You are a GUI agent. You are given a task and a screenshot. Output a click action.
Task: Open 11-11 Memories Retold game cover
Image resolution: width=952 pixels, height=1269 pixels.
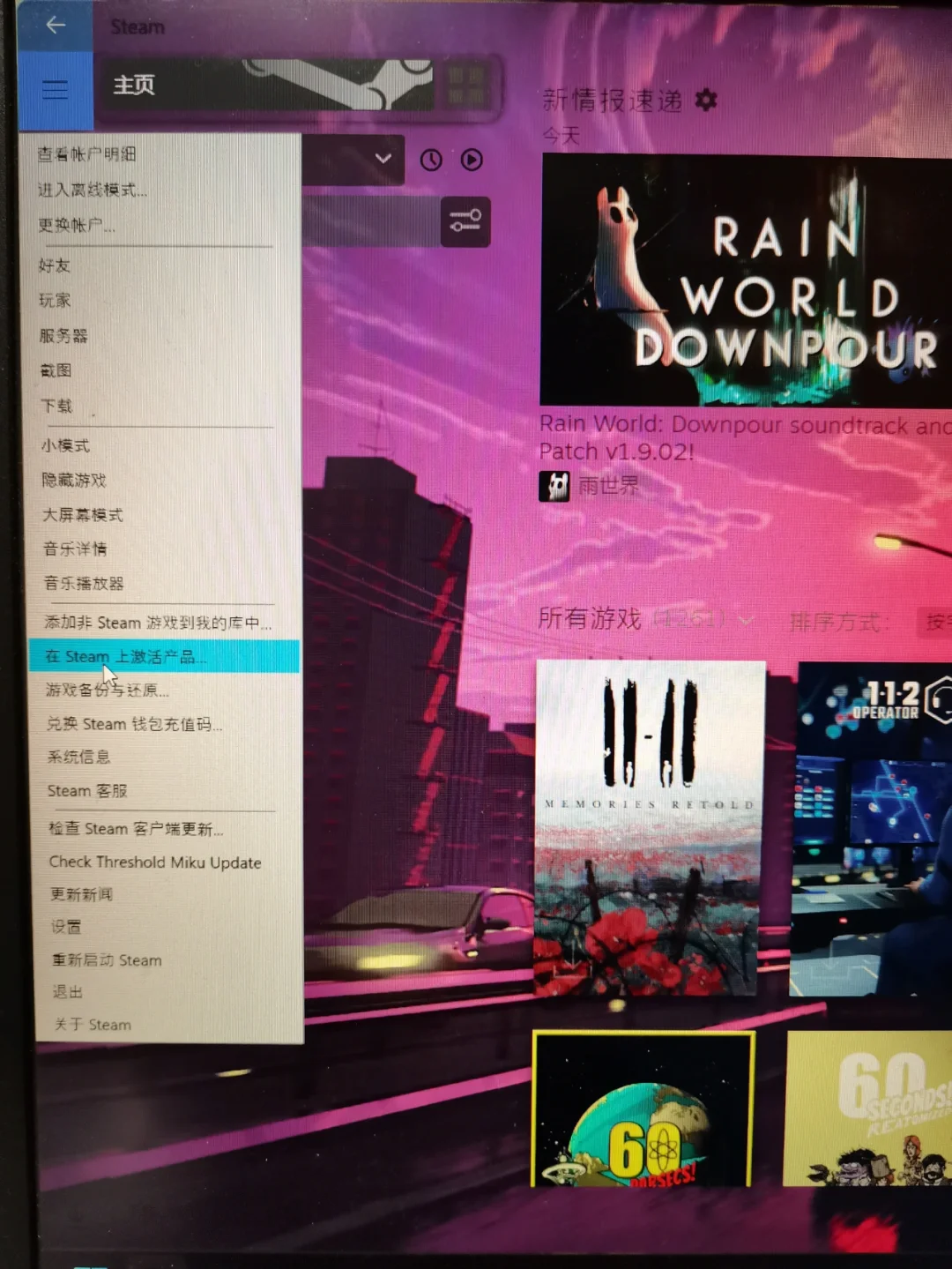[x=649, y=828]
